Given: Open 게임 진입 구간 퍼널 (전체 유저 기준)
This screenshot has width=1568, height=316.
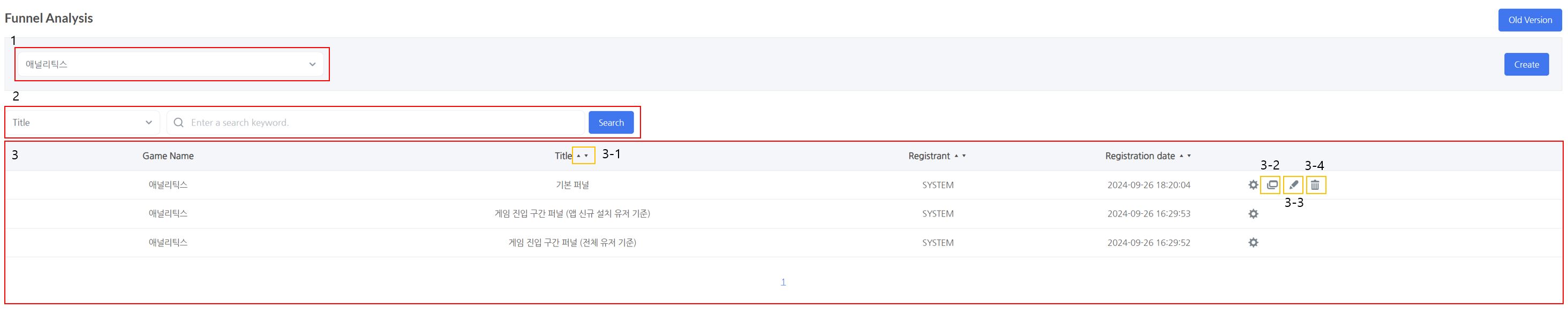Looking at the screenshot, I should (x=572, y=242).
